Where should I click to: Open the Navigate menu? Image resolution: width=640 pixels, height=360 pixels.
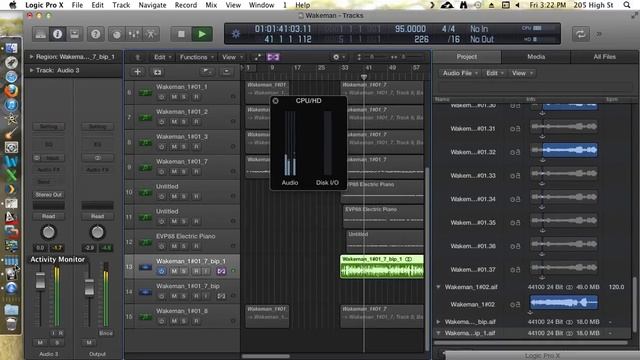[x=152, y=5]
